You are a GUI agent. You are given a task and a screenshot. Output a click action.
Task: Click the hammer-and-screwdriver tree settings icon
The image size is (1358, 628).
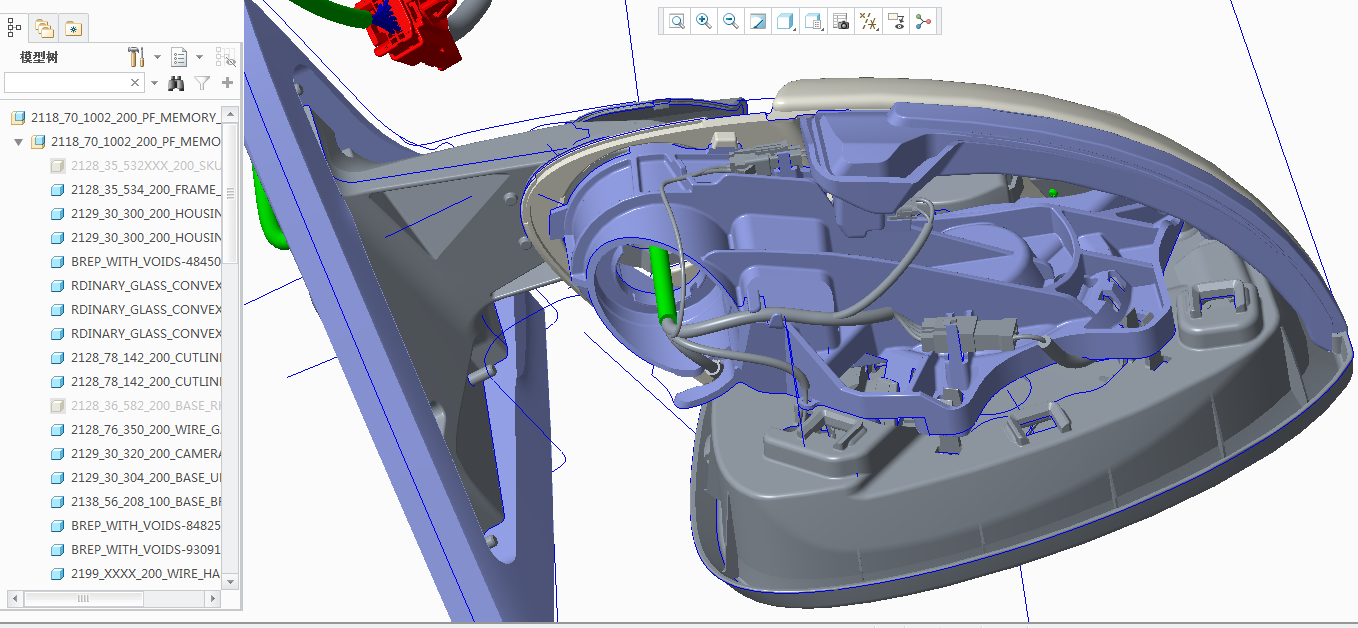pos(137,57)
